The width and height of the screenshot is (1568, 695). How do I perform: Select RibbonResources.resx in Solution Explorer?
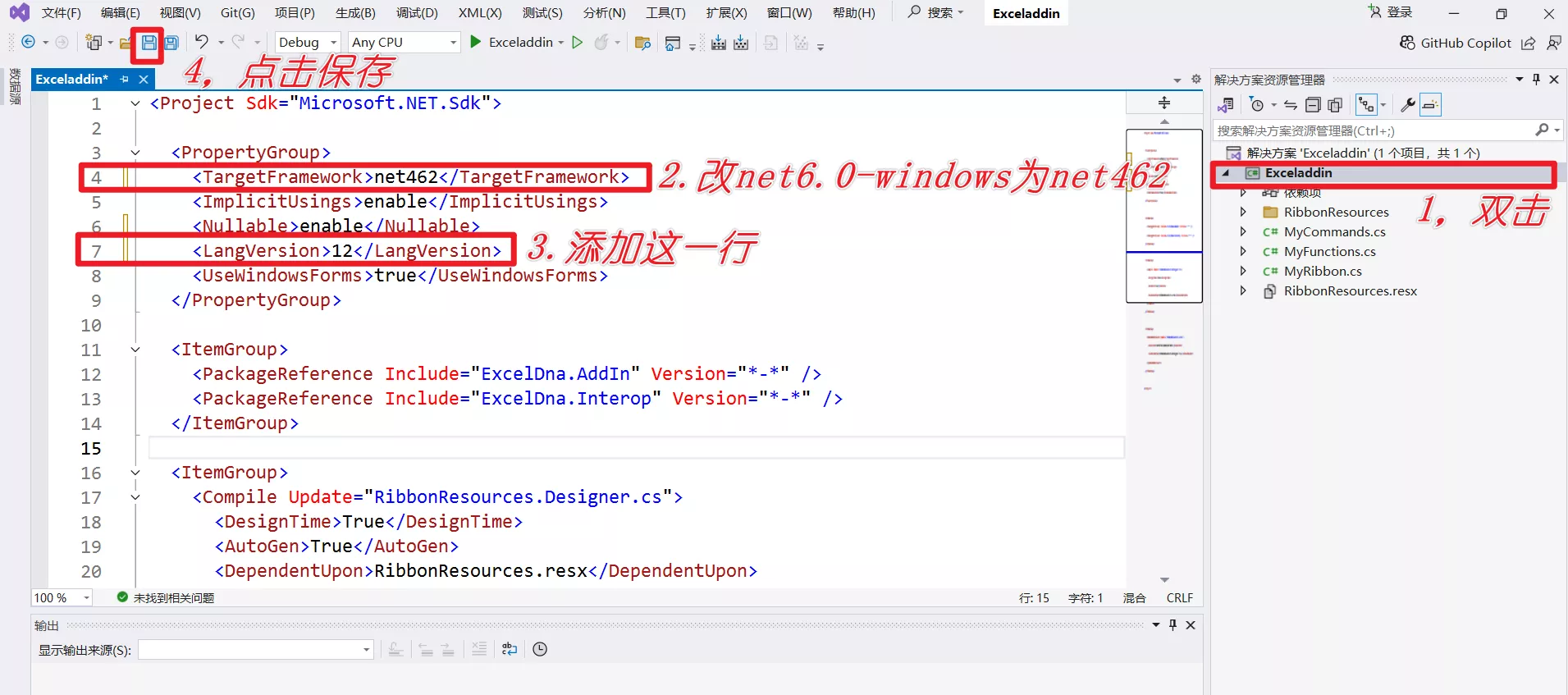[x=1351, y=291]
